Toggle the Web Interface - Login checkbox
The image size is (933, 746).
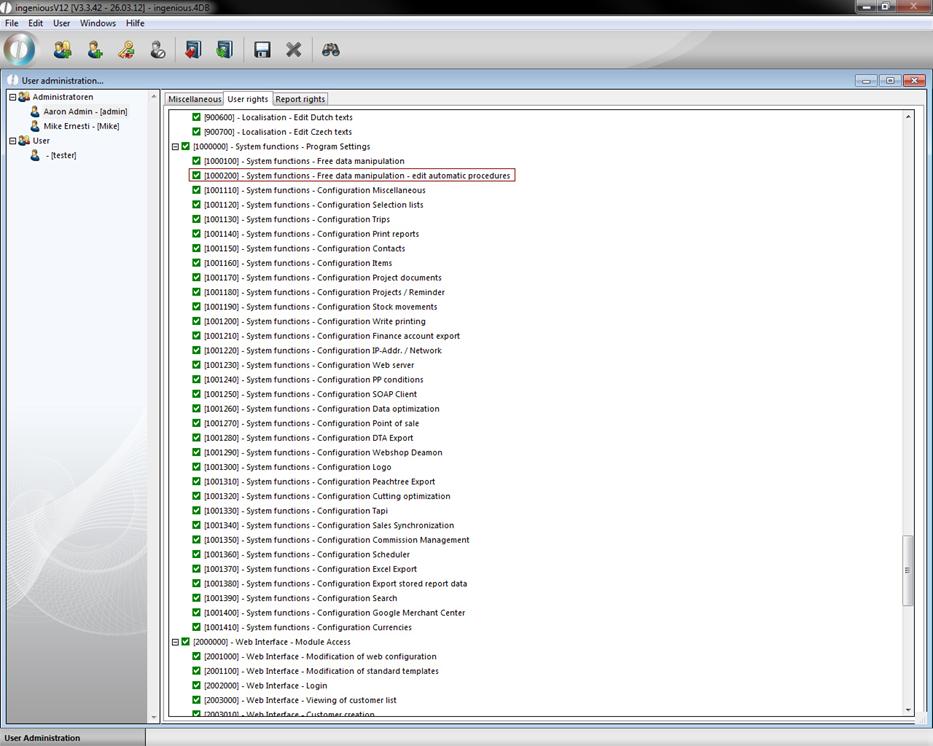point(197,686)
